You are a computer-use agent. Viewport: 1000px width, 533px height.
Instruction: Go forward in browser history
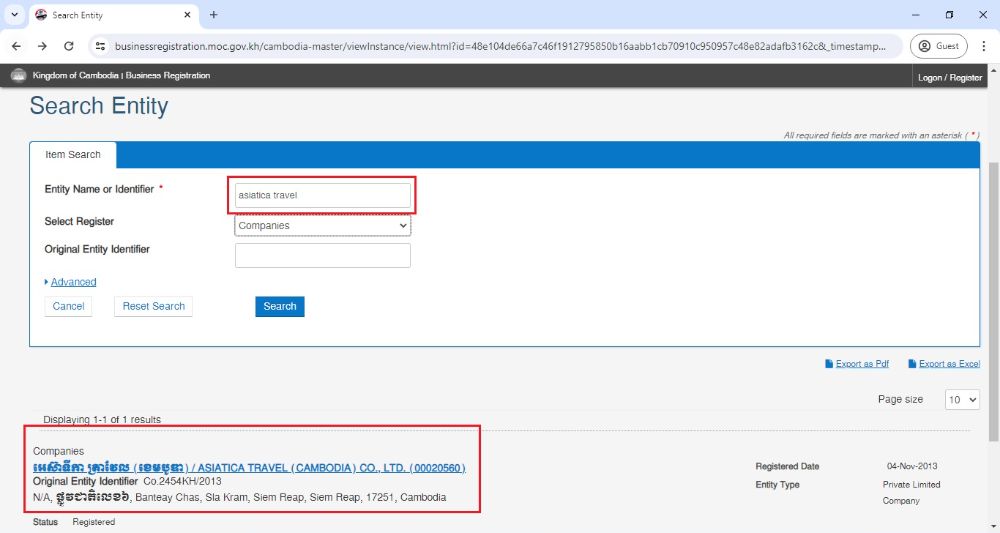(x=42, y=46)
